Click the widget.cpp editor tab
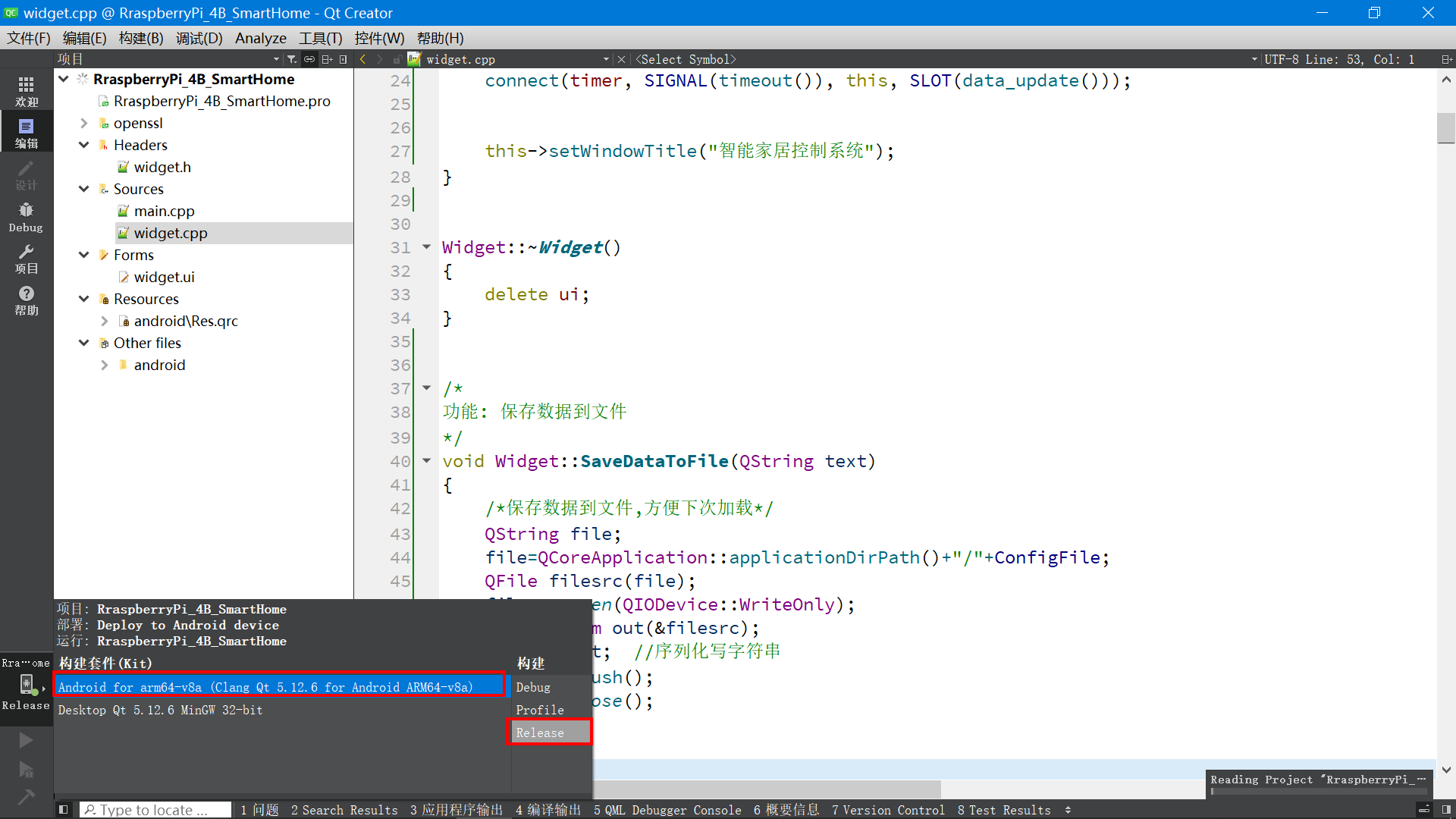1456x819 pixels. pos(459,59)
